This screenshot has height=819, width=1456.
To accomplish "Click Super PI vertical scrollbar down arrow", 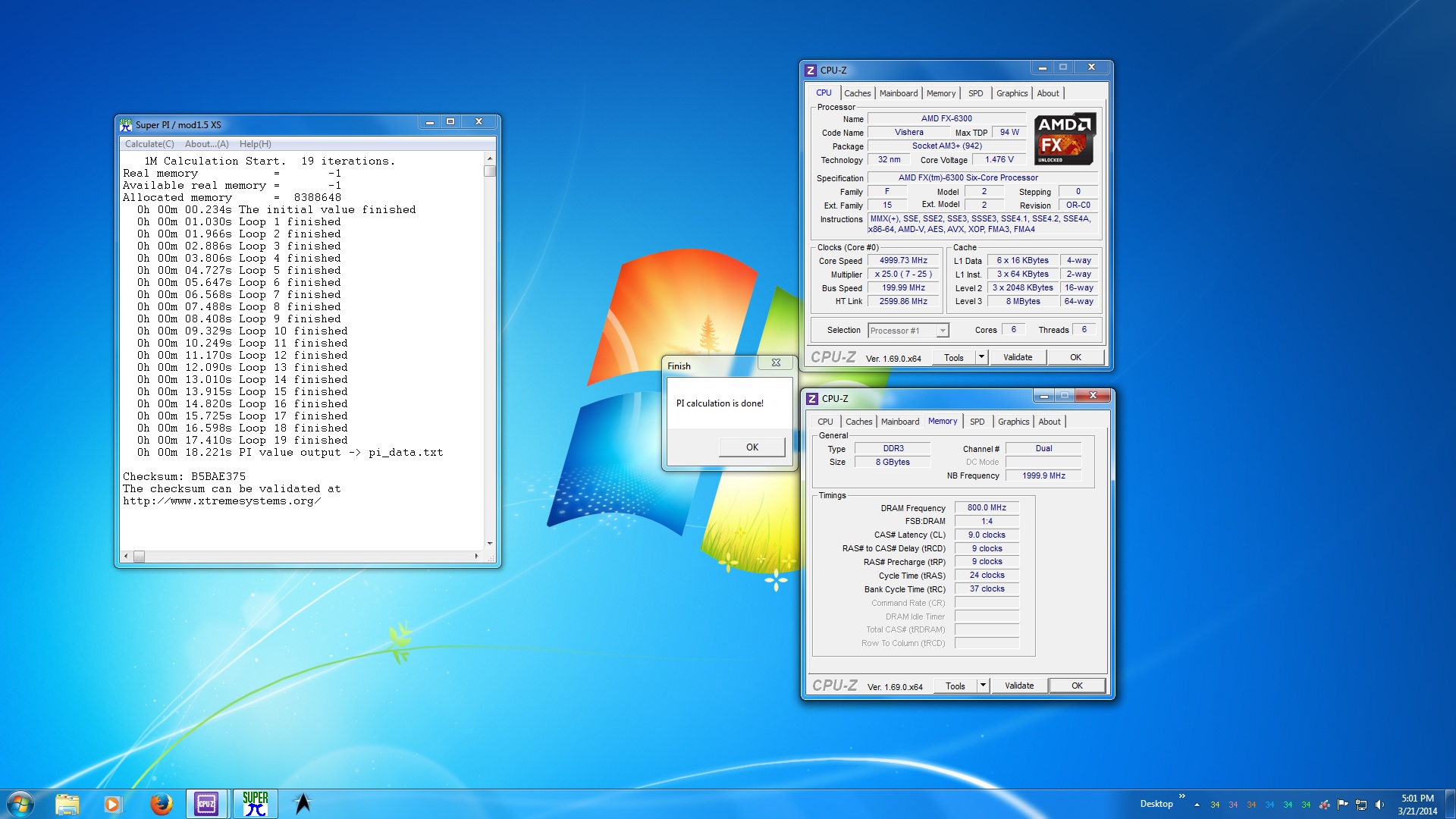I will pyautogui.click(x=490, y=544).
